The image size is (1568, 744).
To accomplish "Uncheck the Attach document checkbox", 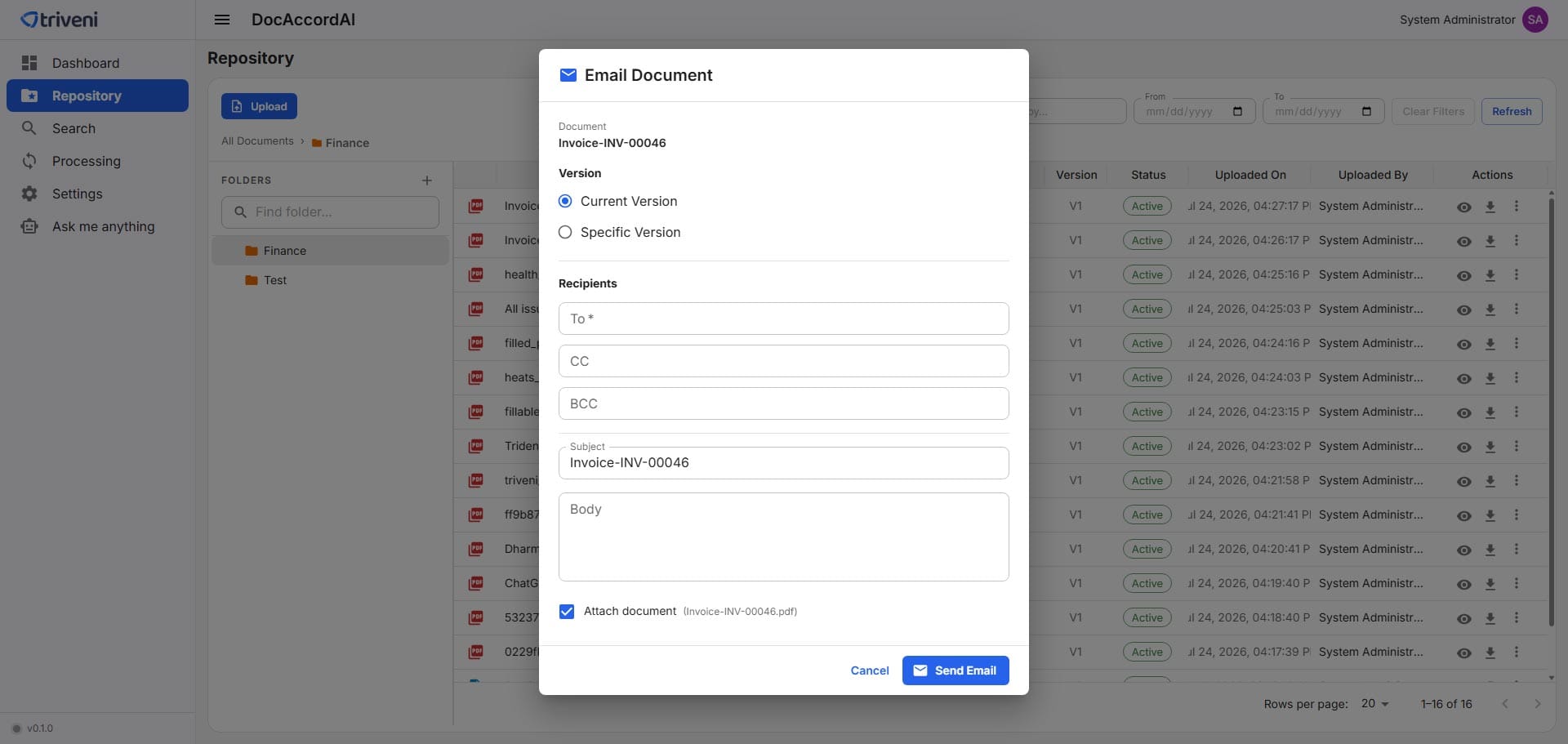I will coord(567,611).
